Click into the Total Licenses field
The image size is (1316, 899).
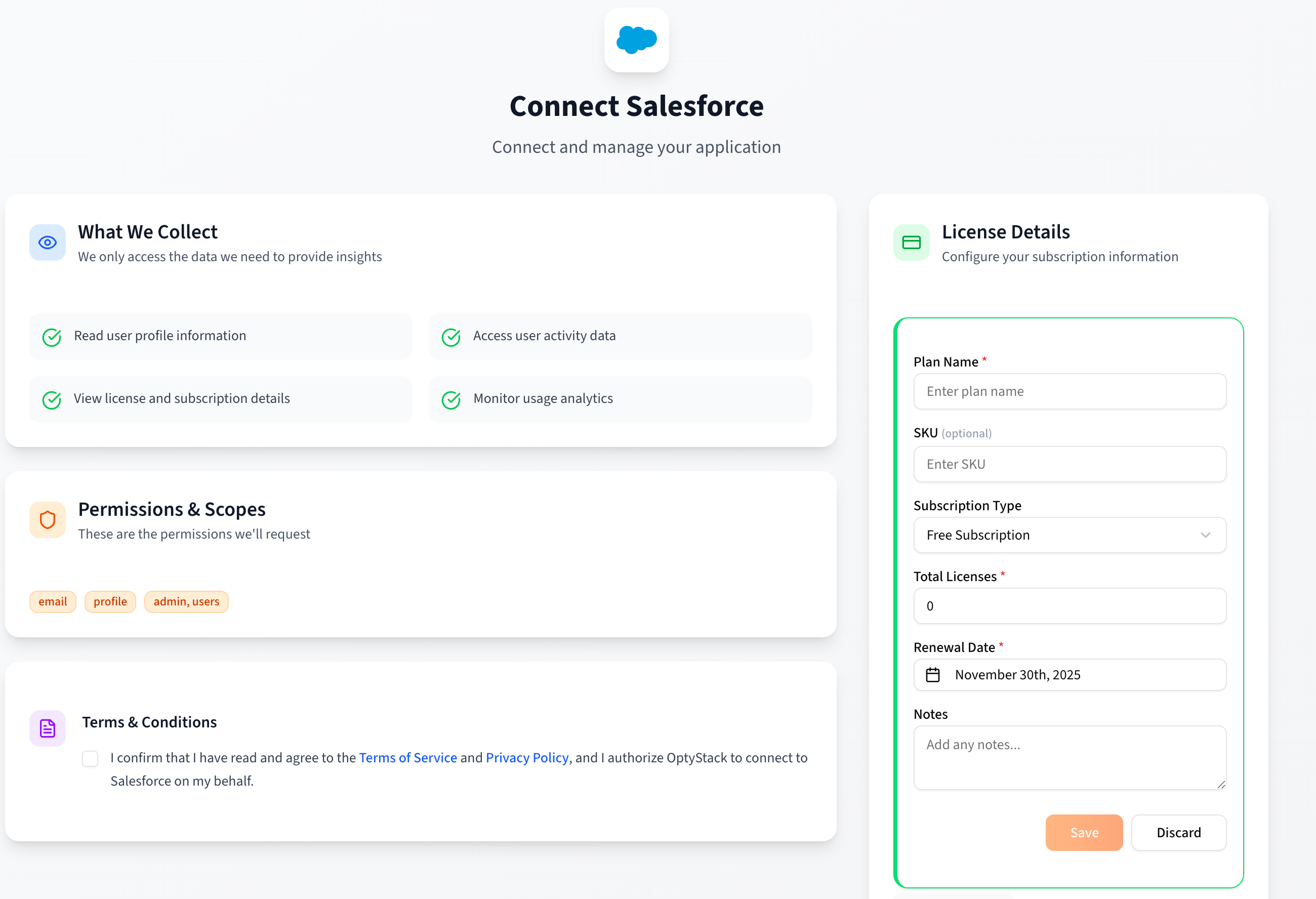coord(1069,605)
